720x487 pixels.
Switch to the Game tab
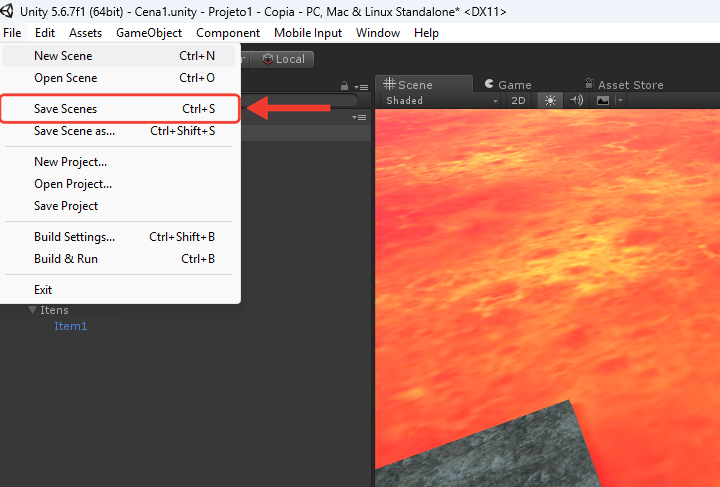pos(508,84)
